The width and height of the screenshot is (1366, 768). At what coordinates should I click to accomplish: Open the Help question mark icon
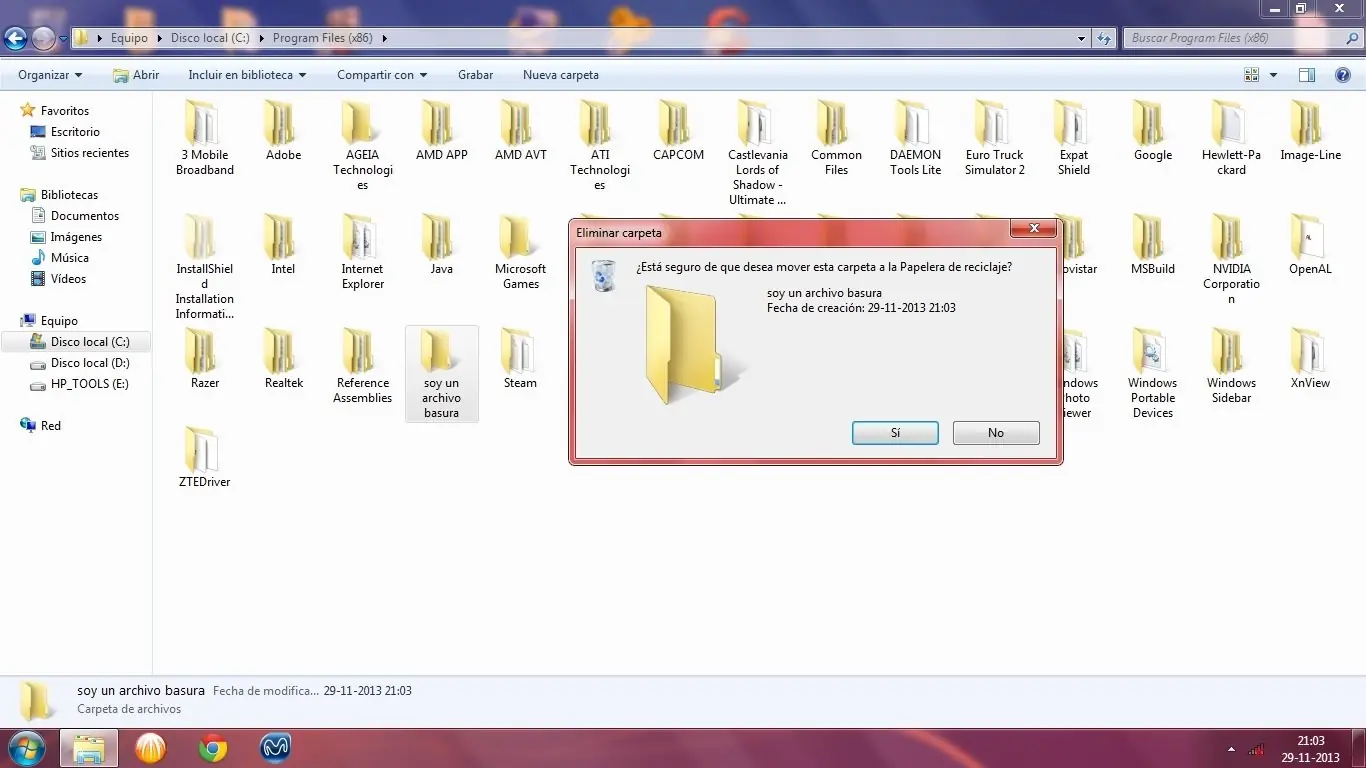(1343, 75)
